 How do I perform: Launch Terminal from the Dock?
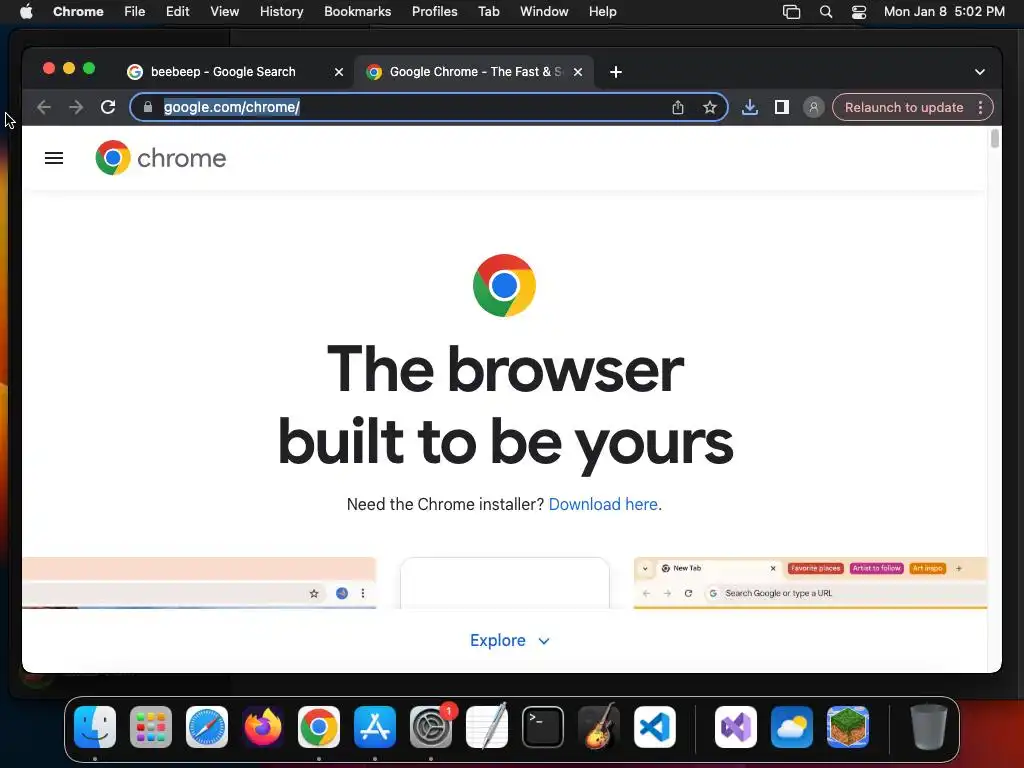(x=543, y=727)
